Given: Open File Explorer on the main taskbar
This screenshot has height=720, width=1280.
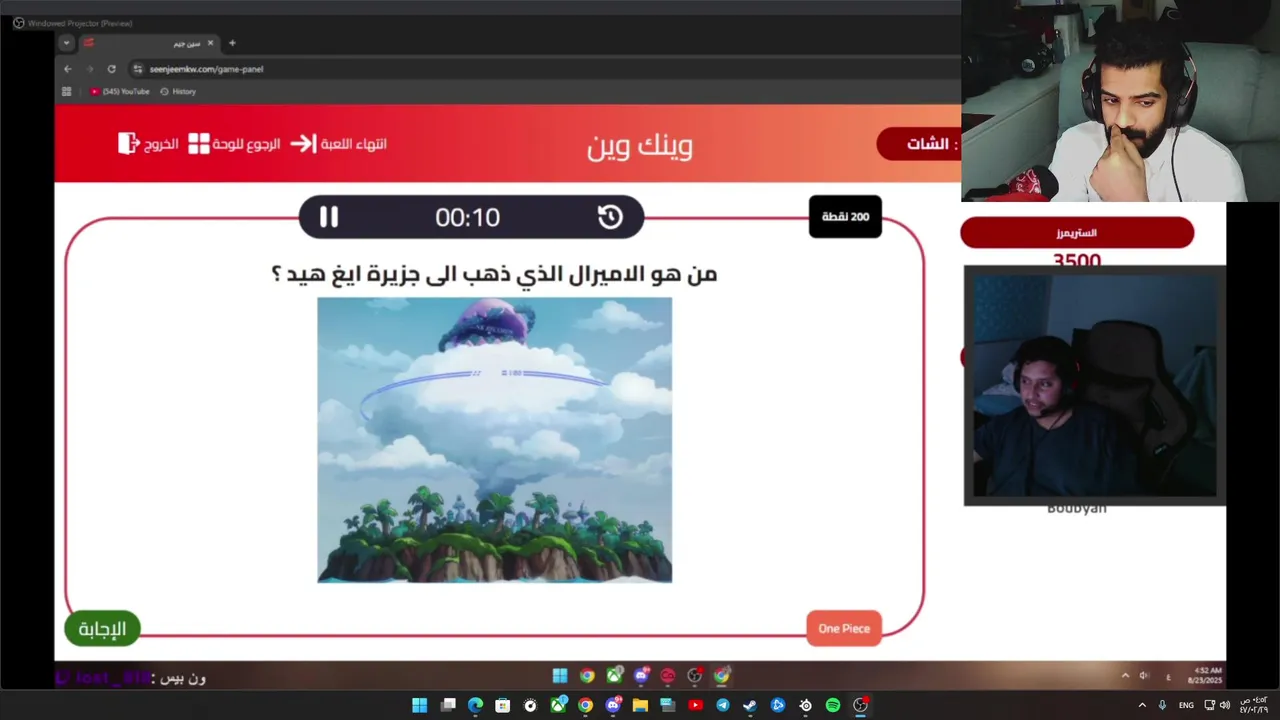Looking at the screenshot, I should [x=640, y=705].
